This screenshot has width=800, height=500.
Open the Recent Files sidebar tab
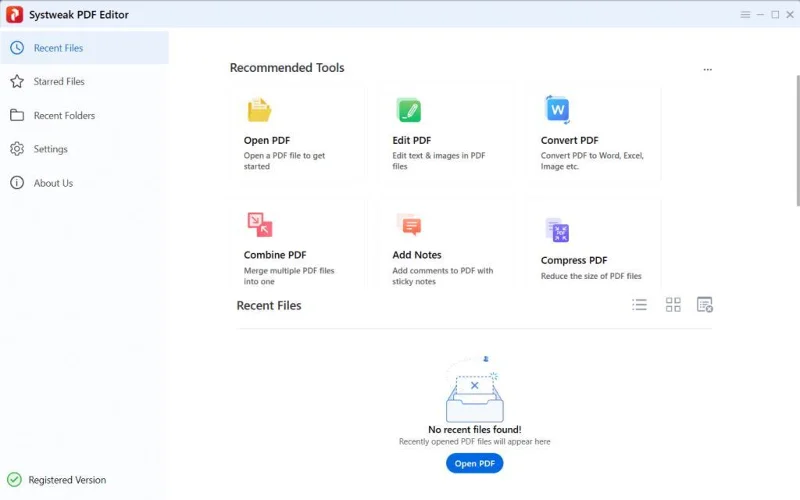[x=58, y=48]
